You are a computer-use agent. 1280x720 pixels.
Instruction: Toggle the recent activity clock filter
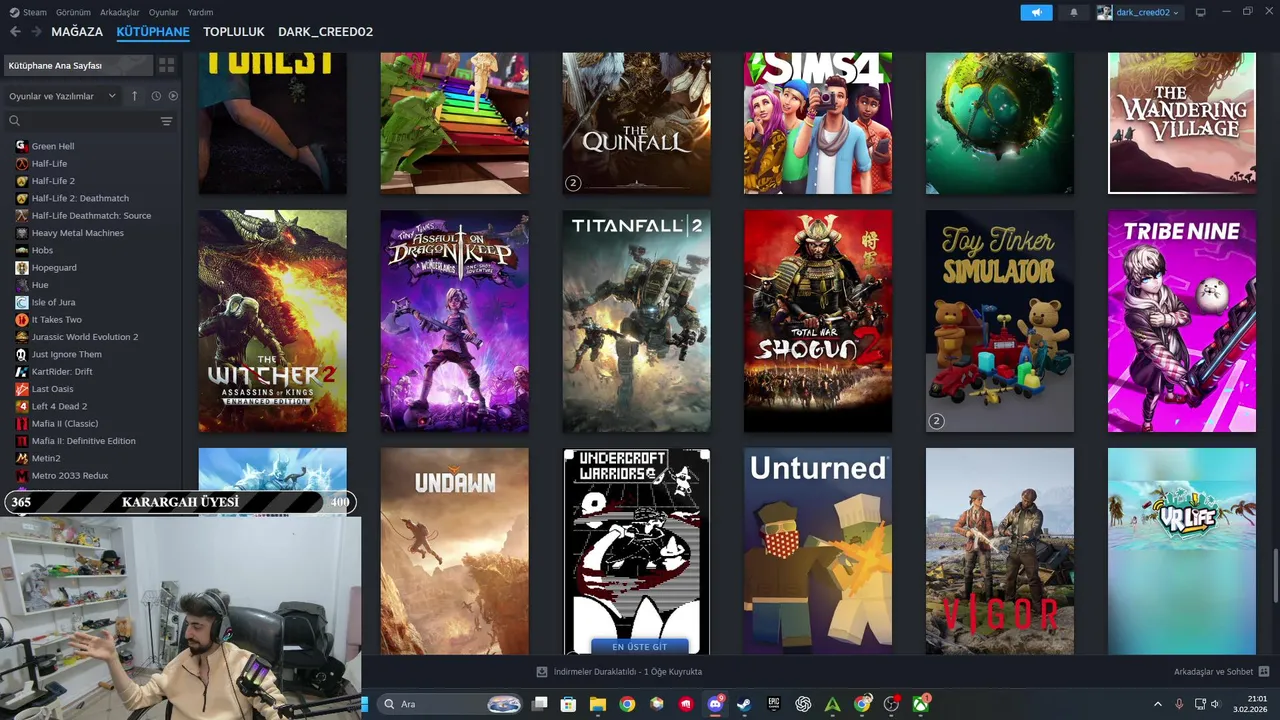click(156, 96)
